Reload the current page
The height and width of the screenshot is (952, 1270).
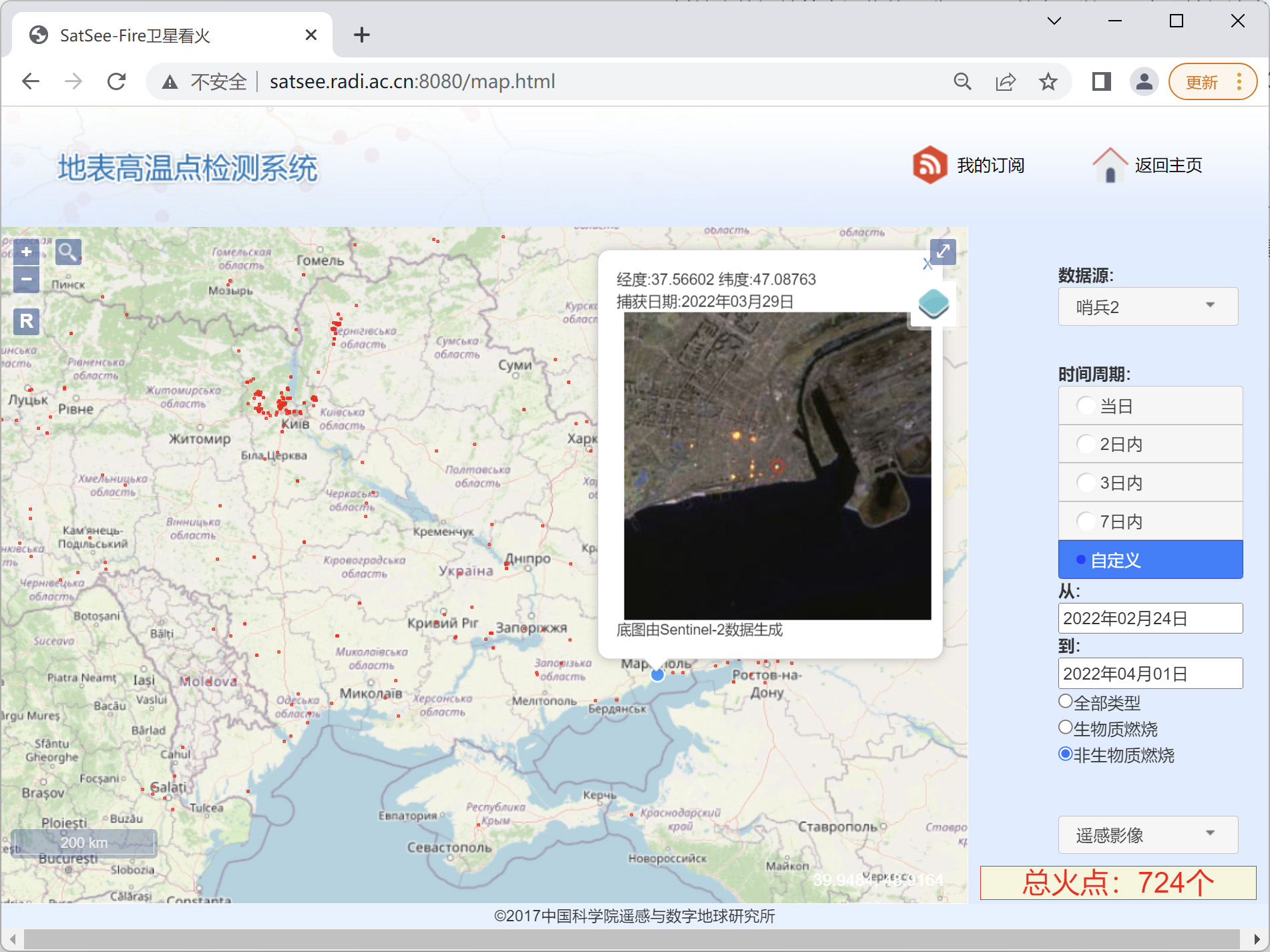[116, 81]
